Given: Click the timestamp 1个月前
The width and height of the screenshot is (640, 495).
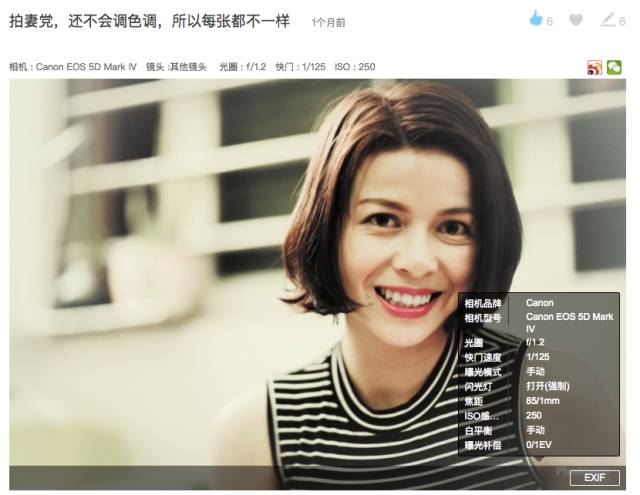Looking at the screenshot, I should (328, 23).
